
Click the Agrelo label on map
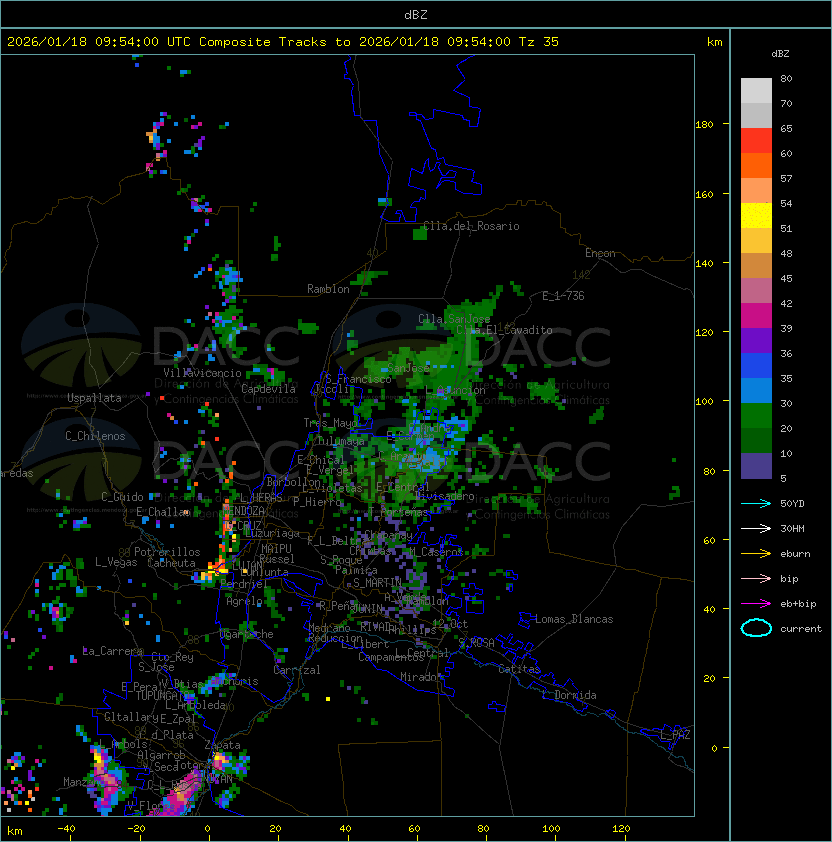click(244, 601)
